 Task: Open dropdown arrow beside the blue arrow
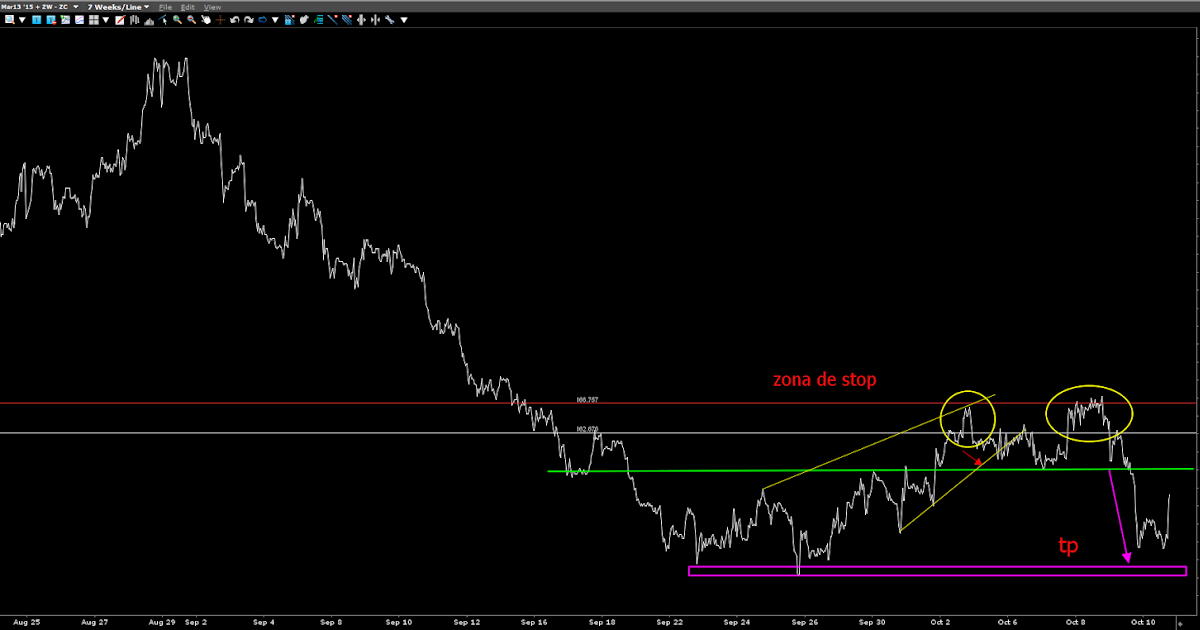coord(275,20)
